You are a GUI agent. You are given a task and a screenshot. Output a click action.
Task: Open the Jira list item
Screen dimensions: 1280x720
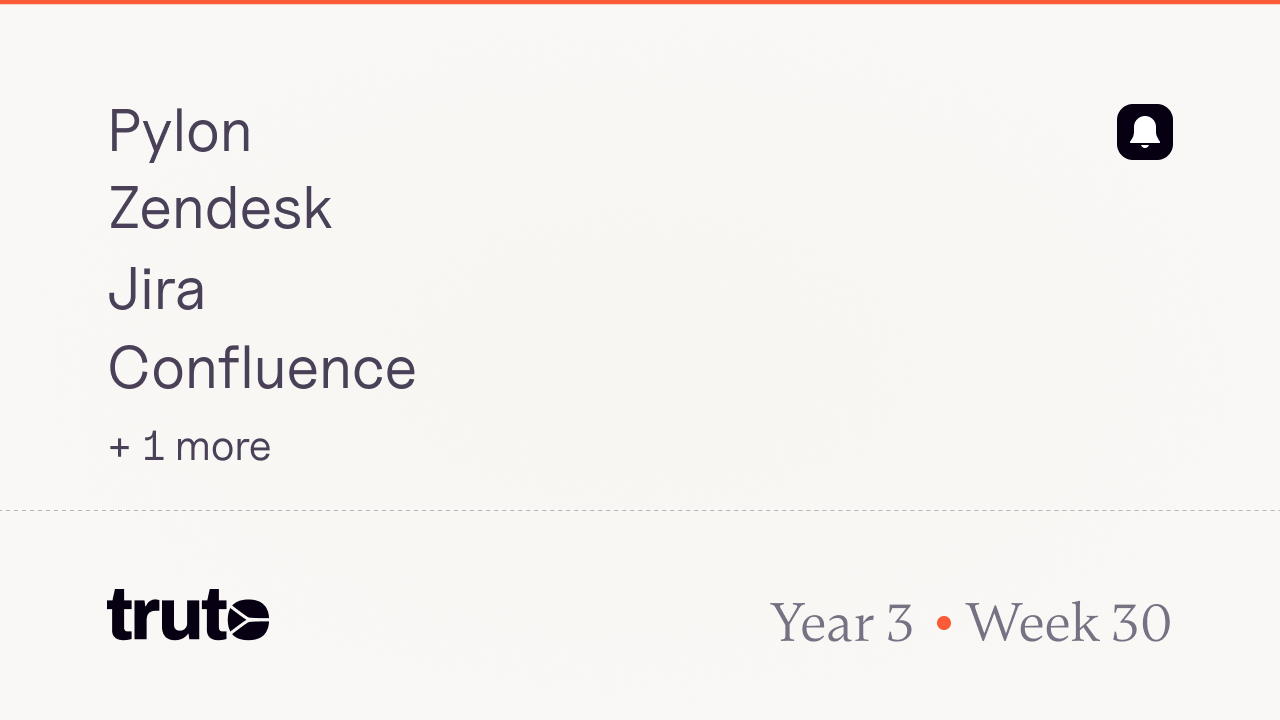tap(156, 288)
